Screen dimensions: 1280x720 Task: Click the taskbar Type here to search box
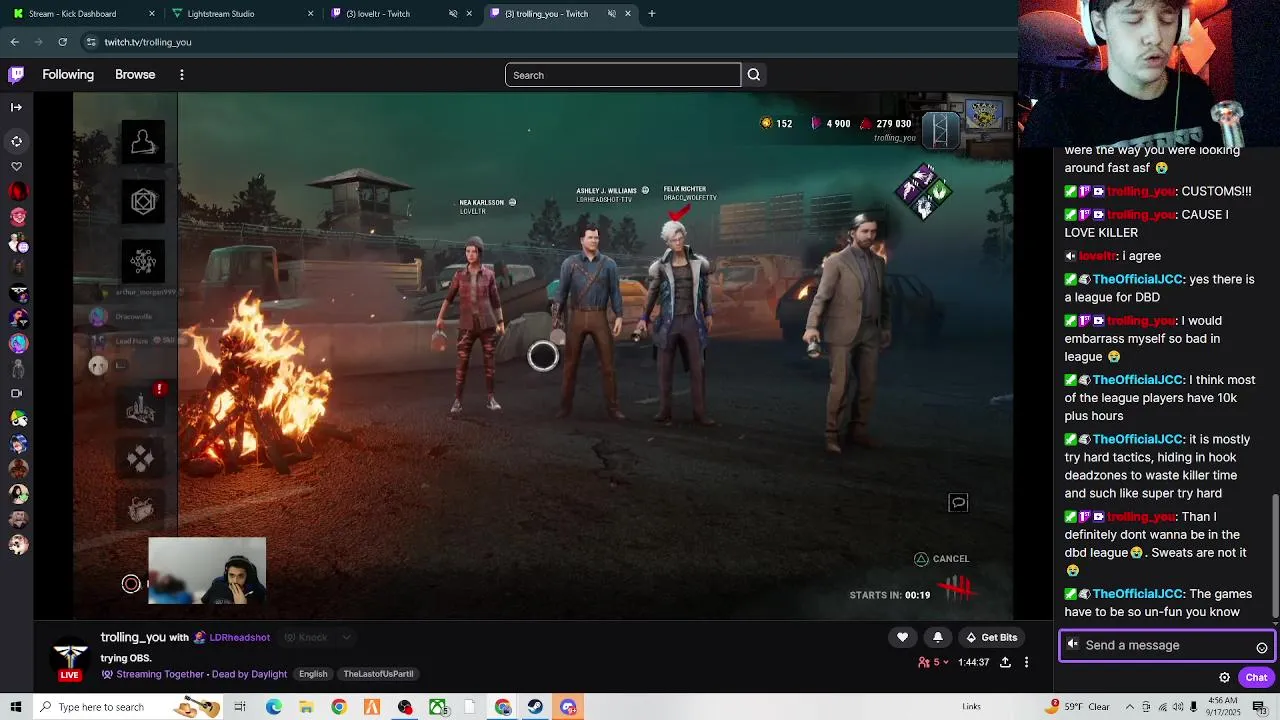point(128,707)
